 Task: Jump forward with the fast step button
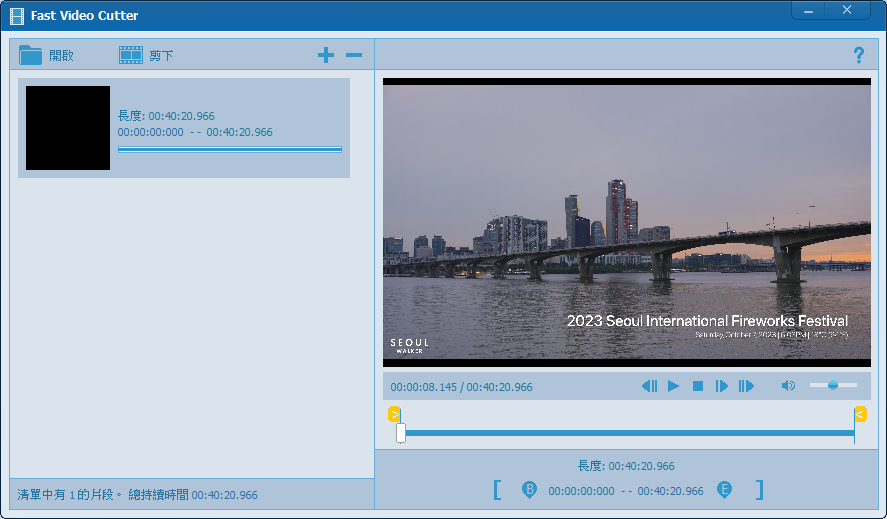[x=746, y=386]
